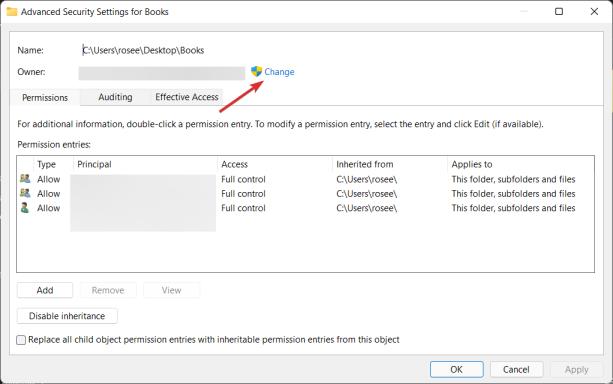
Task: Open the Effective Access tab
Action: (187, 97)
